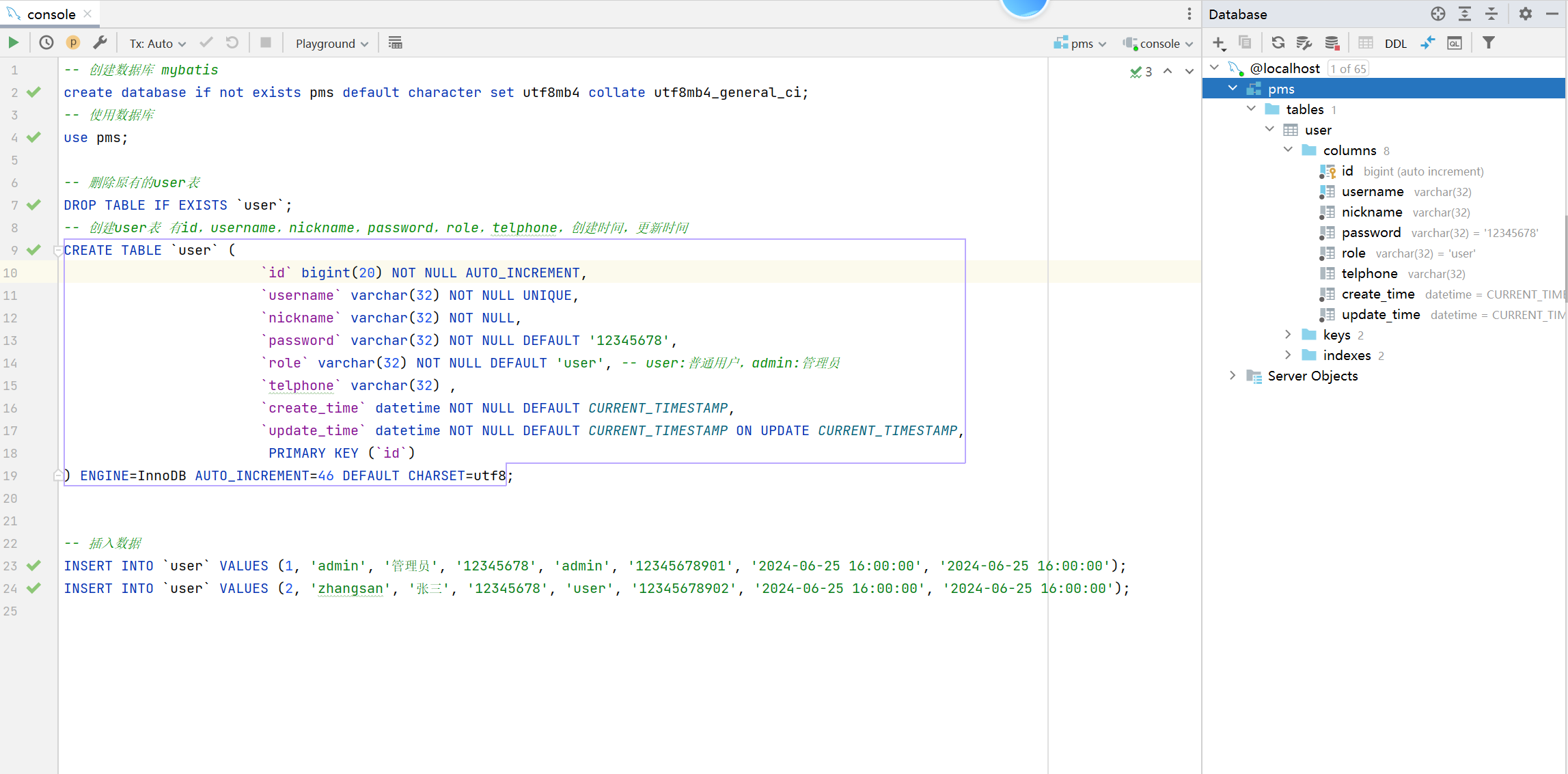Click the In-Editor Results table icon

(x=395, y=43)
